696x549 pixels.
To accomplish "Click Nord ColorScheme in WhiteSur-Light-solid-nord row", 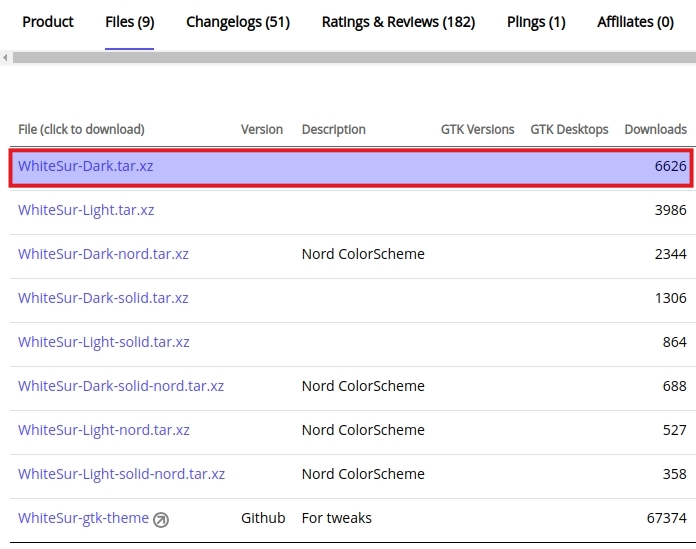I will 363,474.
